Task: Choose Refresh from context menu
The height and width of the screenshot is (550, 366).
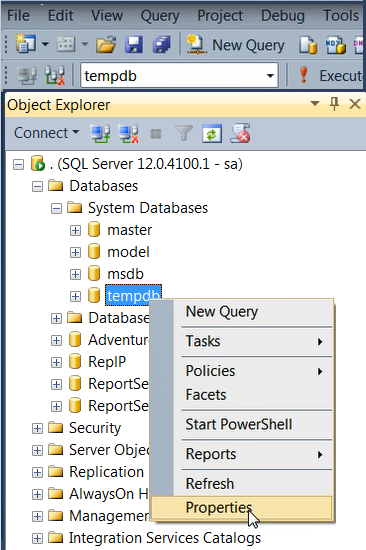Action: (x=242, y=484)
